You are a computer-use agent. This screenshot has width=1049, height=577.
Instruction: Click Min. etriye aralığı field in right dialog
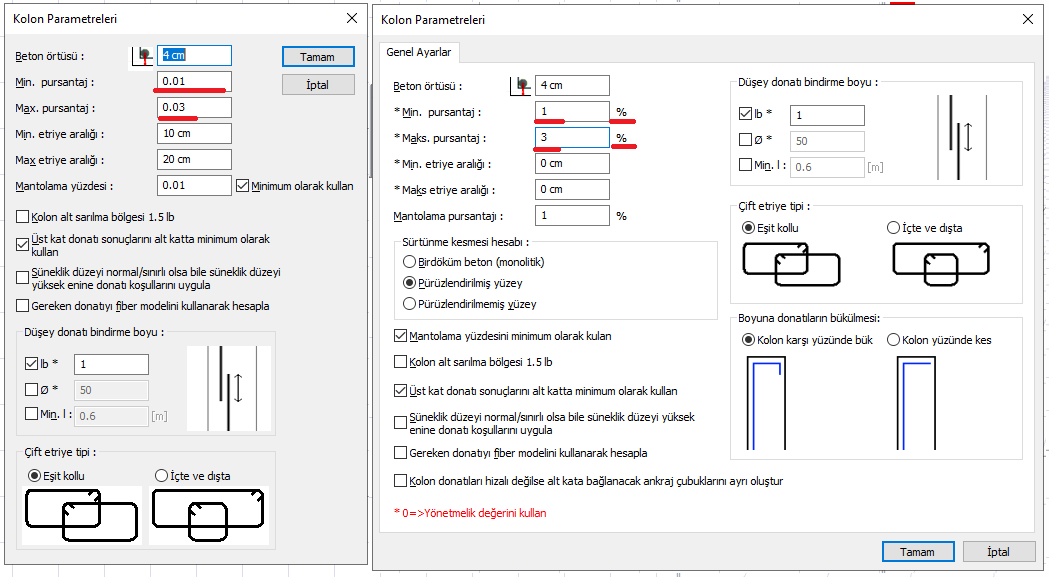[x=573, y=163]
